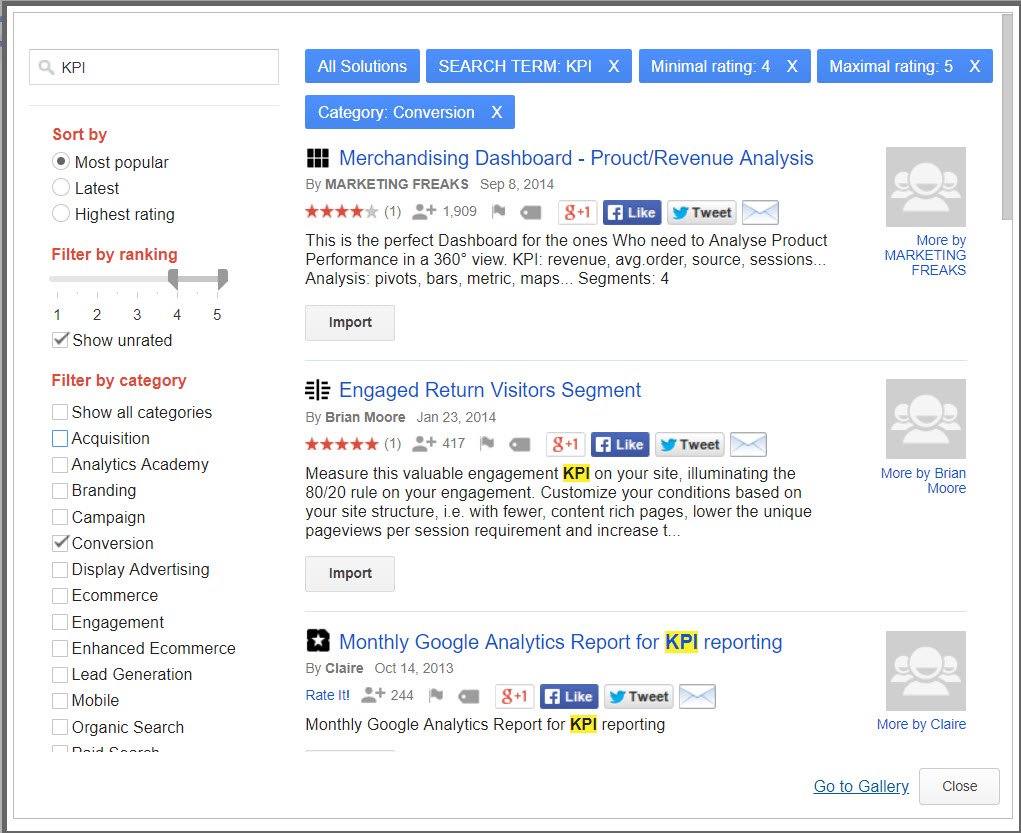Remove the Maximal rating: 5 filter
The width and height of the screenshot is (1021, 833).
974,66
